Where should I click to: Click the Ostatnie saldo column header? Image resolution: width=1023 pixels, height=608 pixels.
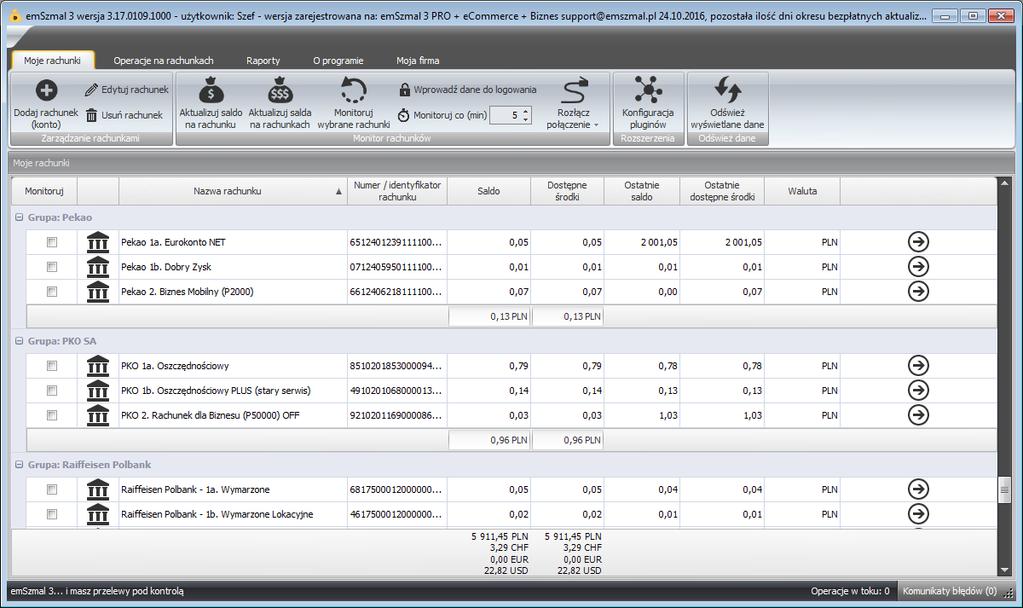point(642,191)
